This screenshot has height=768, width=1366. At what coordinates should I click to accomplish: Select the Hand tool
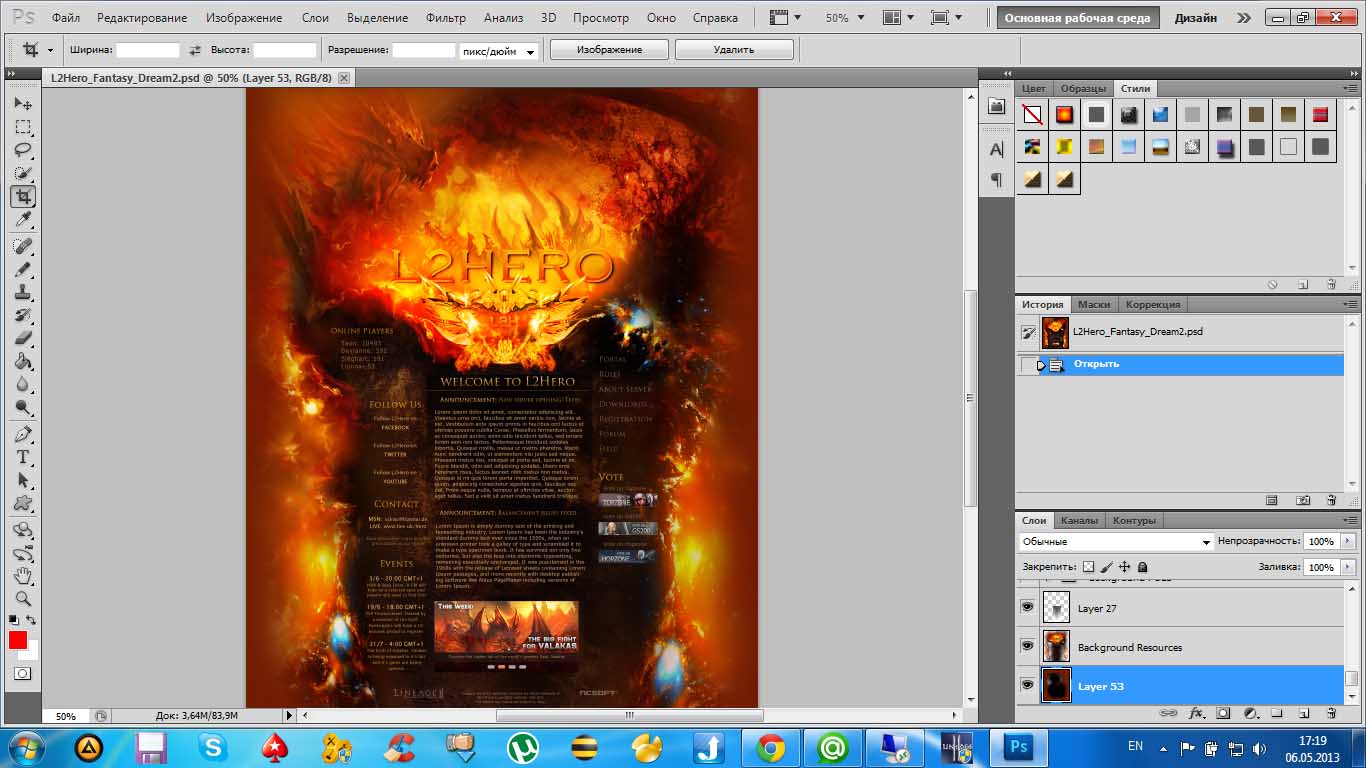click(23, 576)
